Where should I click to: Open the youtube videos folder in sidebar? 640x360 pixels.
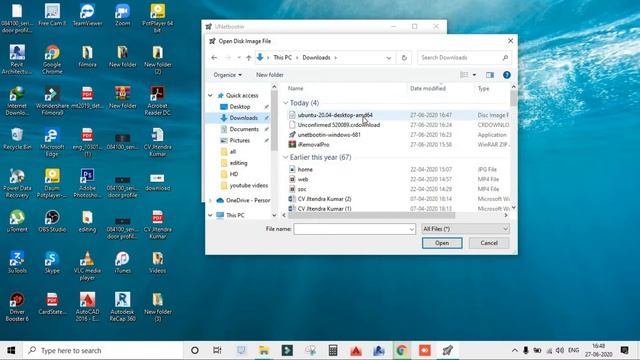[249, 185]
